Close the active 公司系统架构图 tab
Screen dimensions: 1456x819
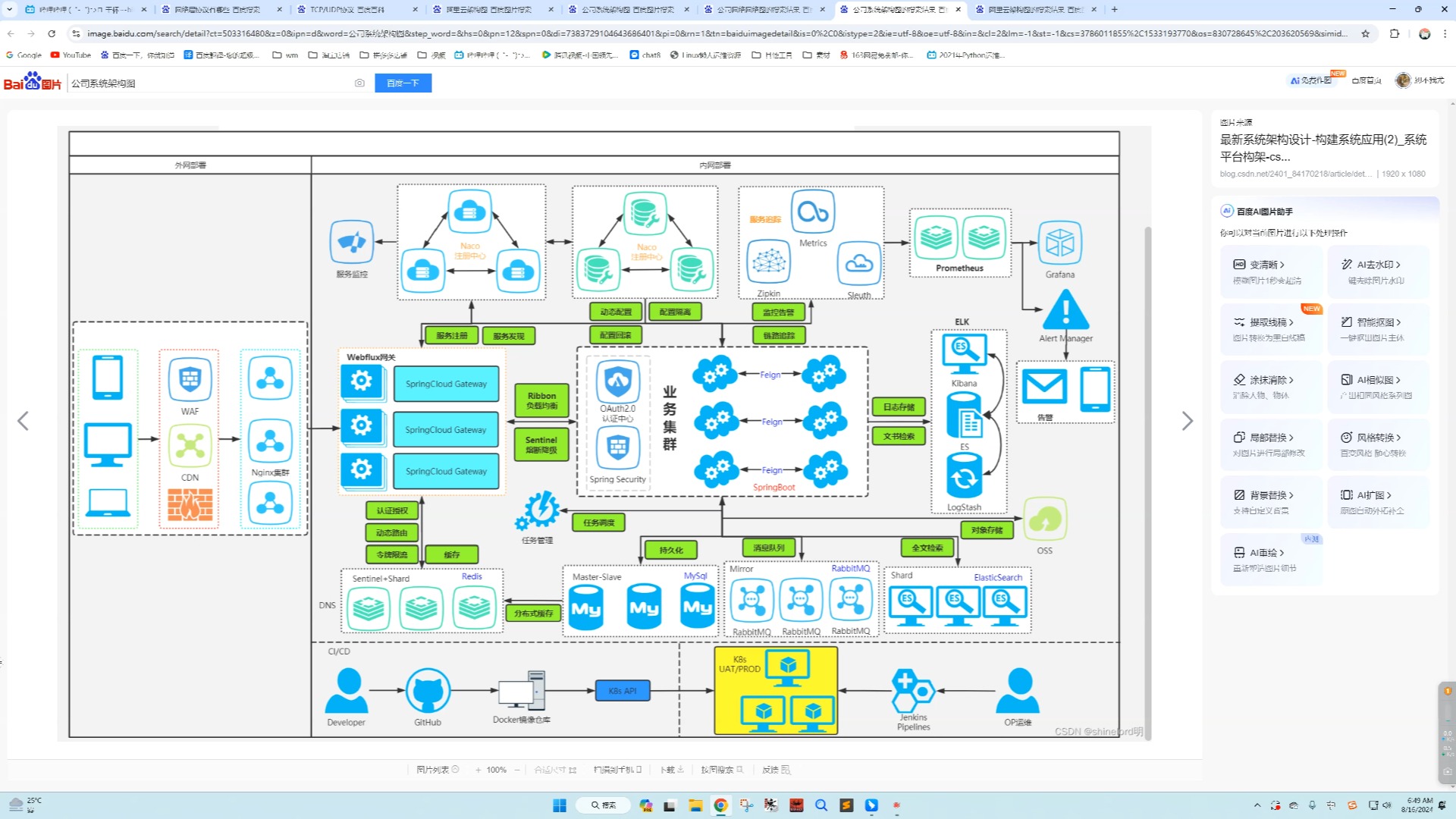pyautogui.click(x=958, y=9)
